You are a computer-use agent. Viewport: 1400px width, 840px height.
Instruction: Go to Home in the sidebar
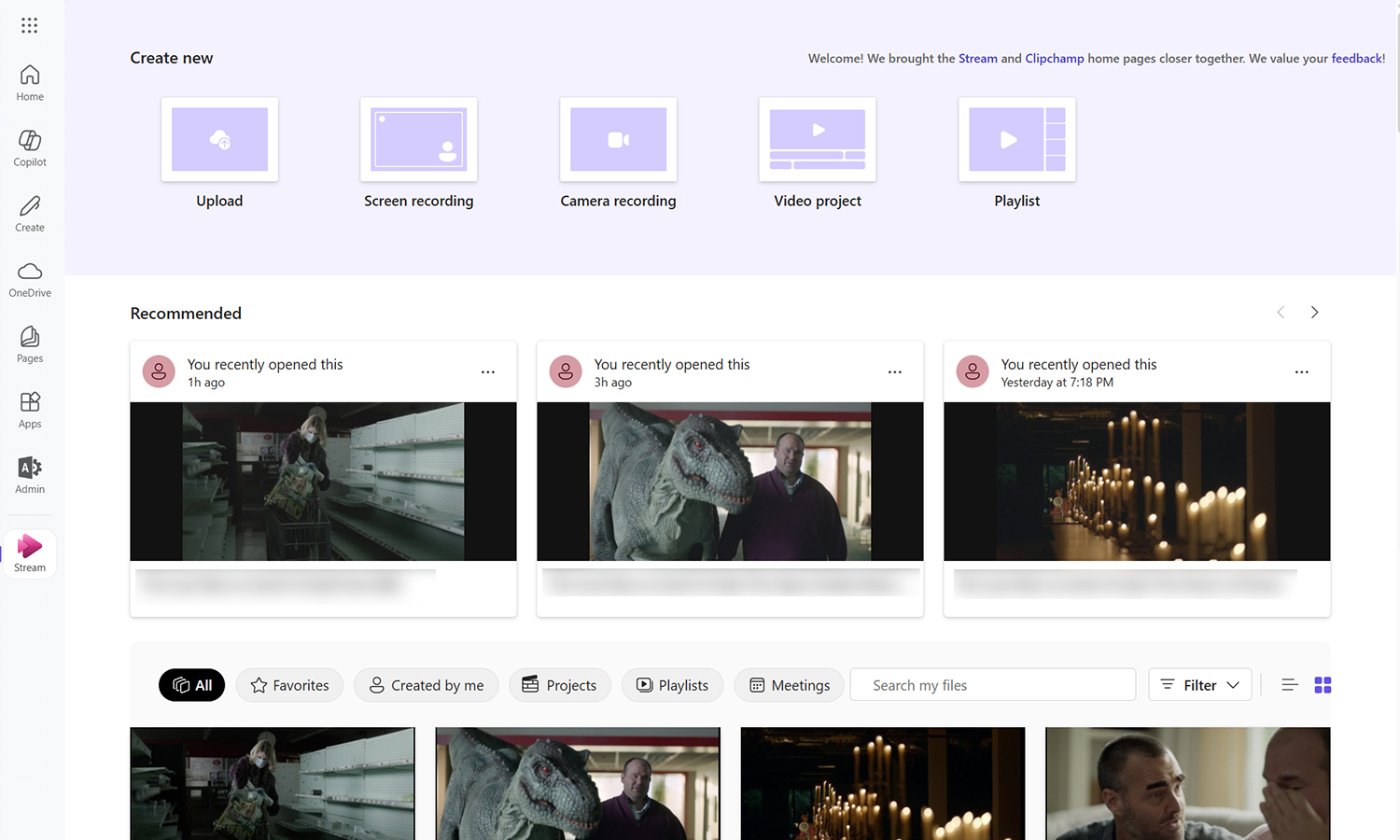30,83
